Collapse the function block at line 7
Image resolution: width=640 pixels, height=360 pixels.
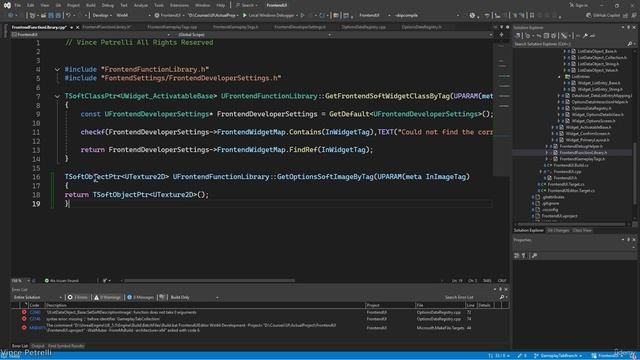coord(57,96)
